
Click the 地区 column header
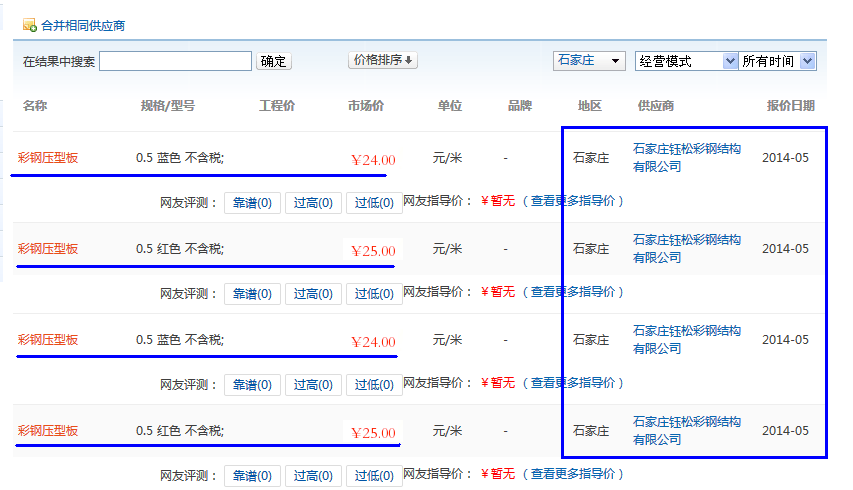pyautogui.click(x=590, y=106)
